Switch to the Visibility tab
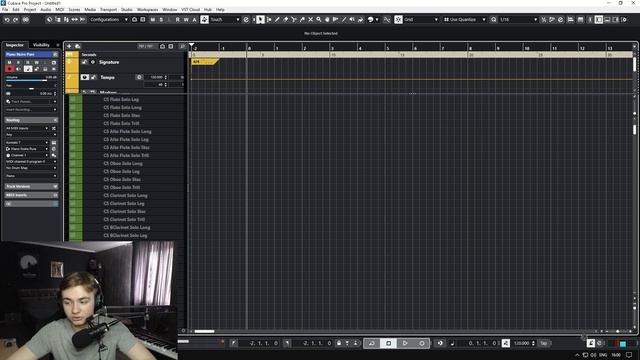The image size is (640, 360). click(x=41, y=45)
